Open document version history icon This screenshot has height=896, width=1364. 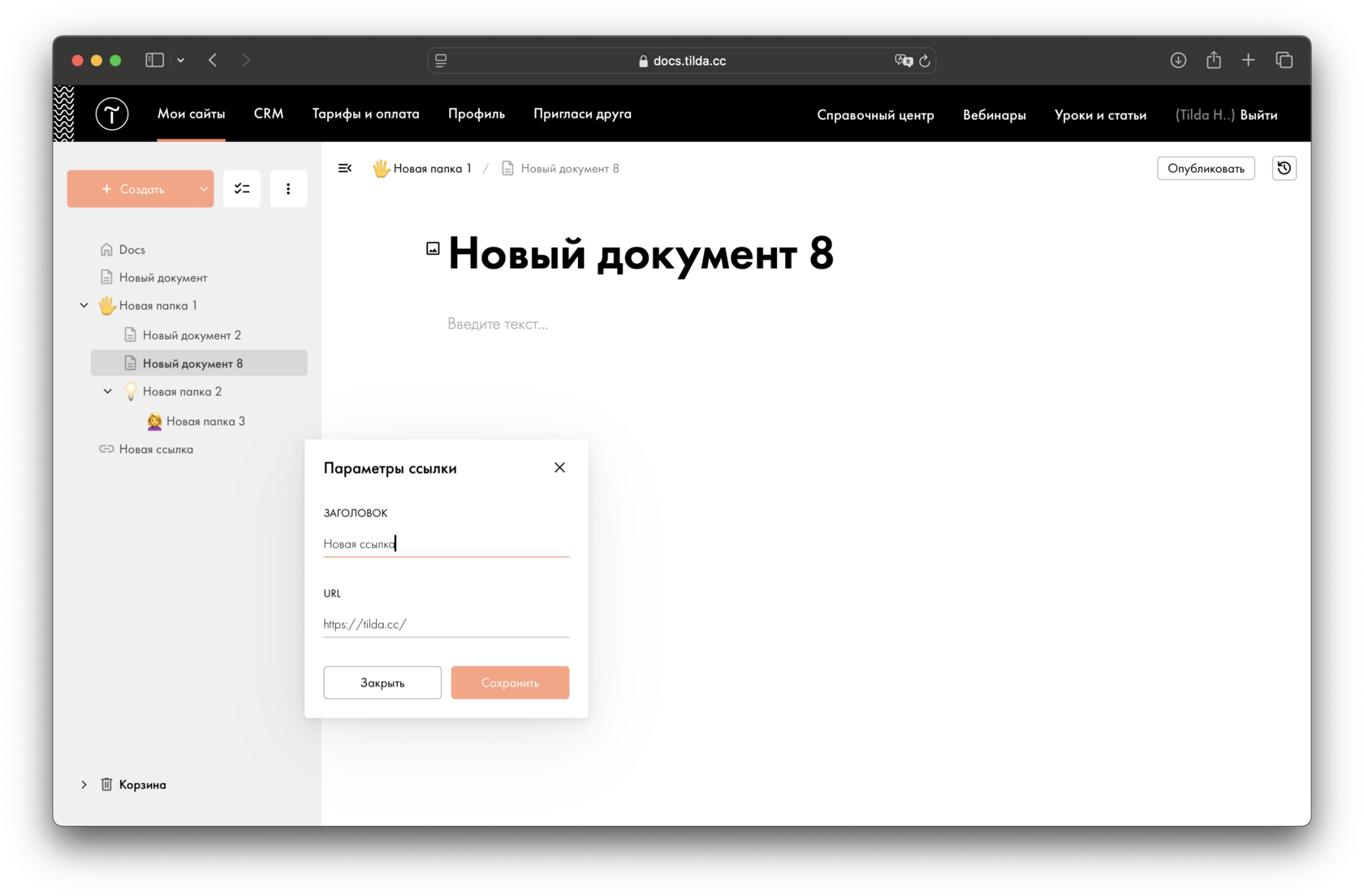pyautogui.click(x=1284, y=168)
